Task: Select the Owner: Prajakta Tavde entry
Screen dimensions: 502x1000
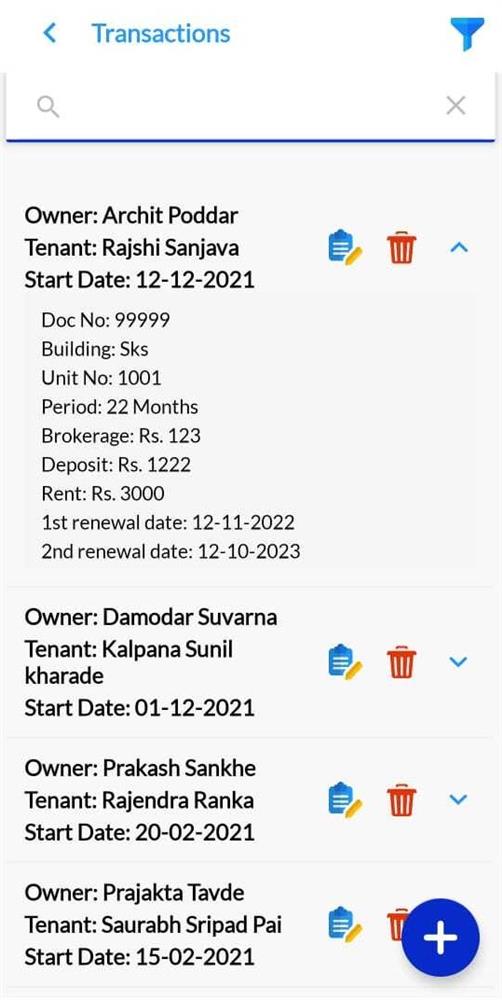Action: pos(135,893)
